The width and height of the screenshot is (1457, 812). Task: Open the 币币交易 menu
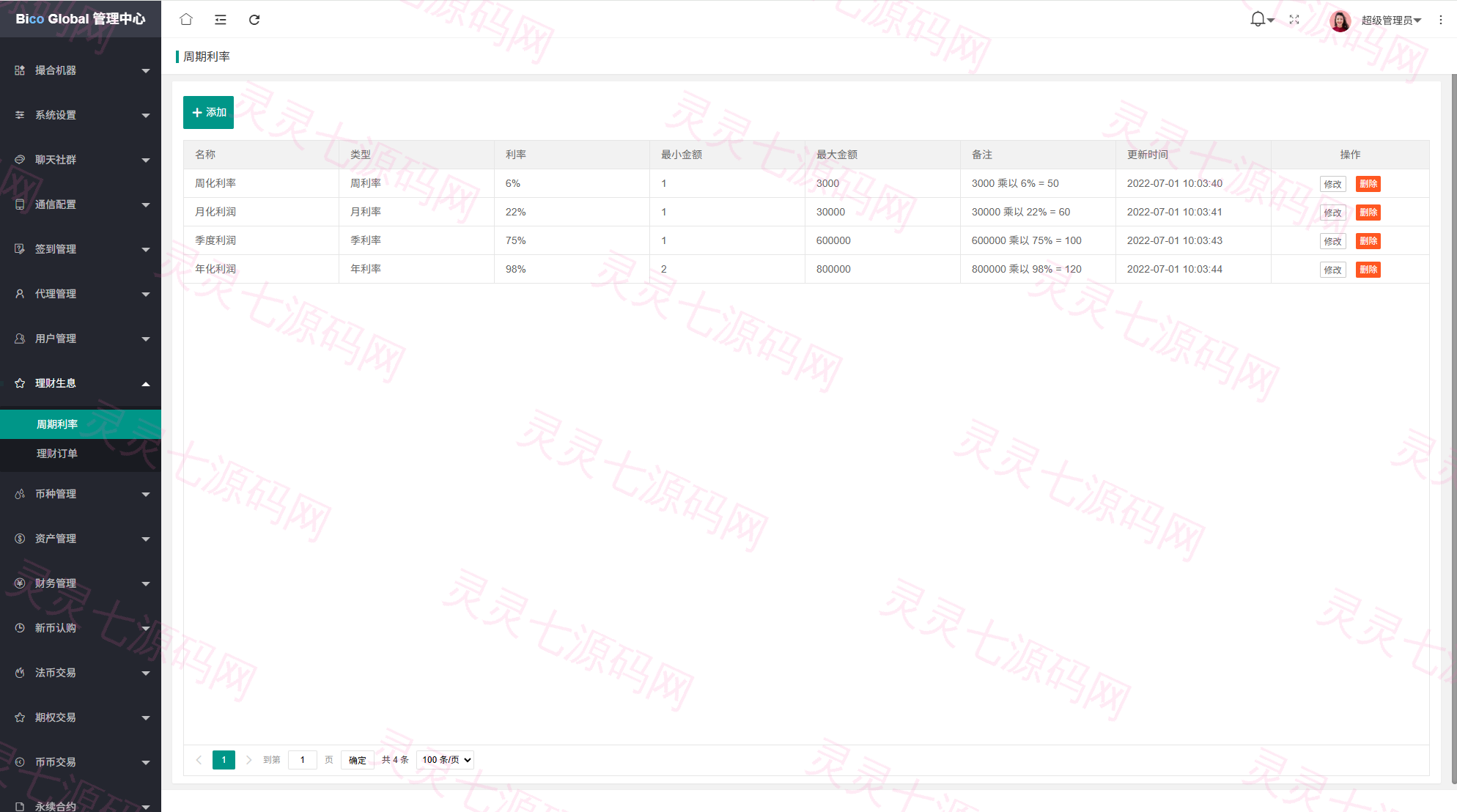click(x=81, y=762)
